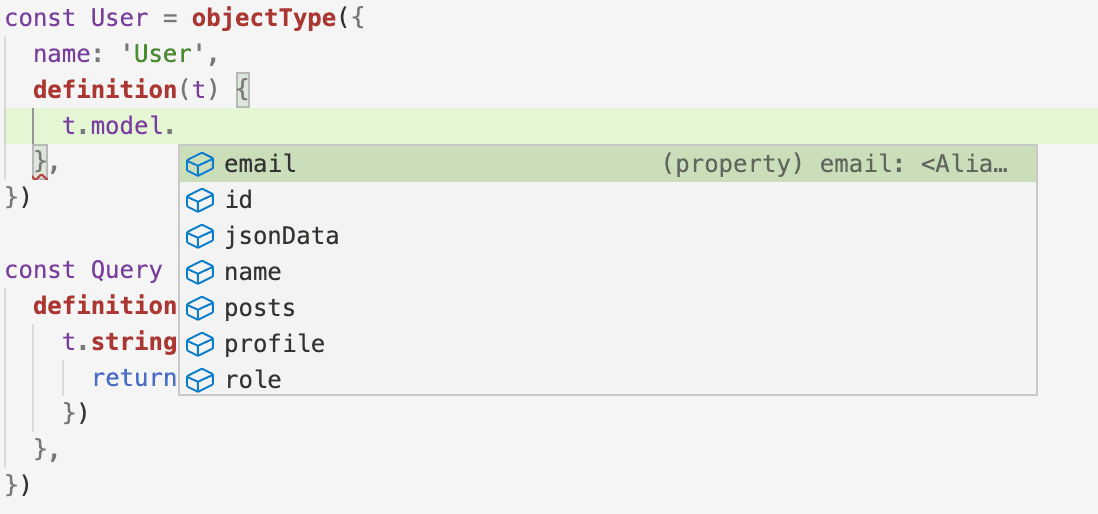
Task: Select role from the autocomplete popup
Action: (253, 380)
